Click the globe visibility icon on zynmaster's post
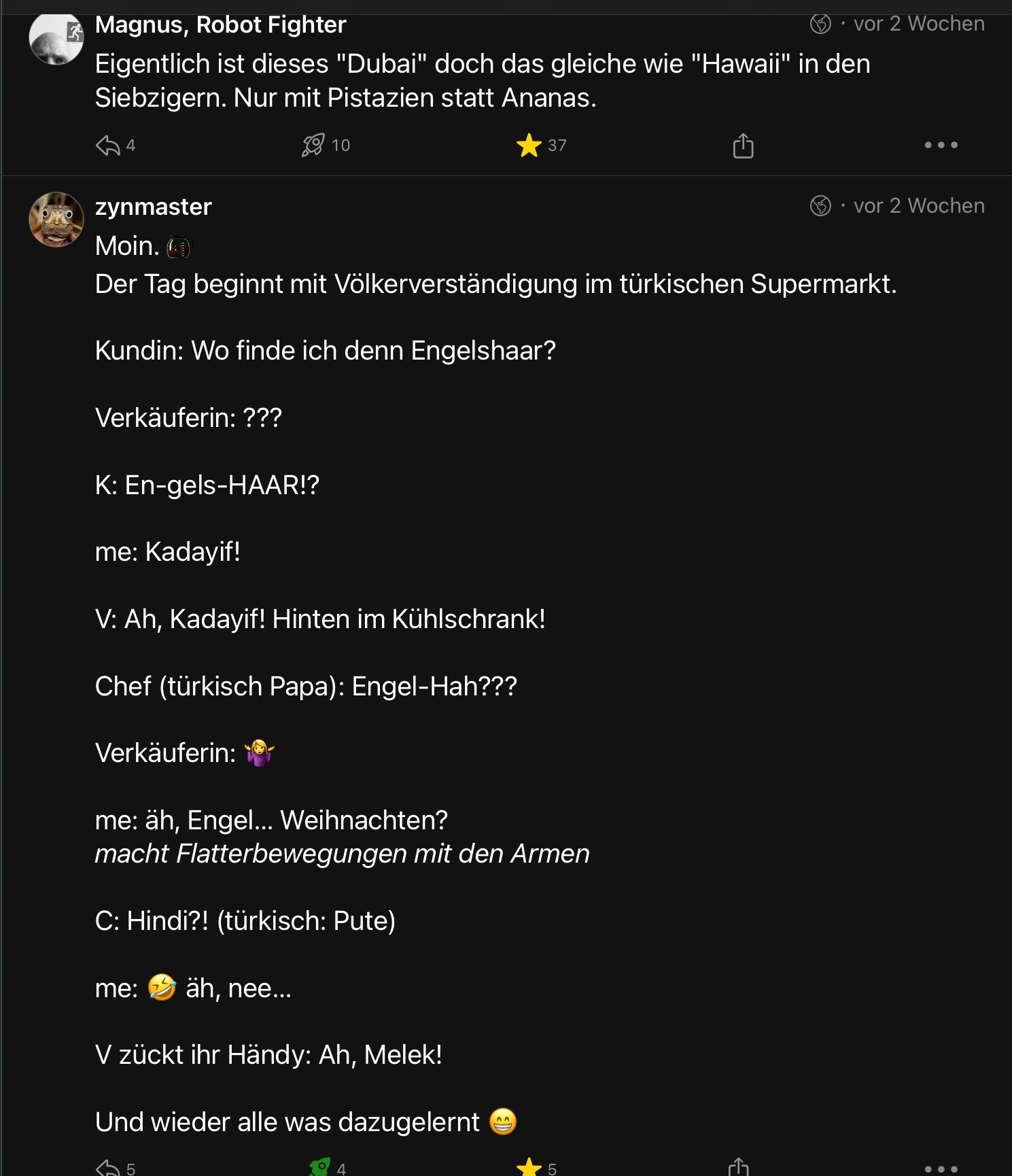This screenshot has height=1176, width=1012. click(x=820, y=205)
